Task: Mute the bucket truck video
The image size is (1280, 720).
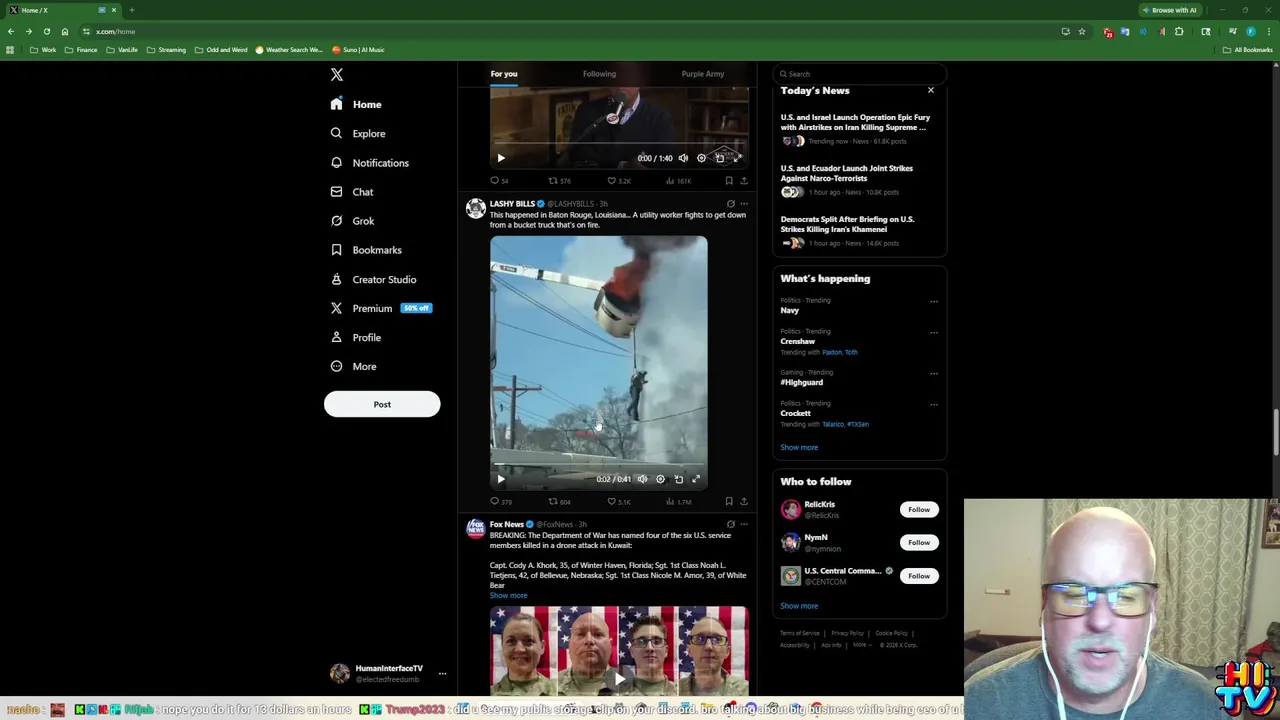Action: click(642, 479)
